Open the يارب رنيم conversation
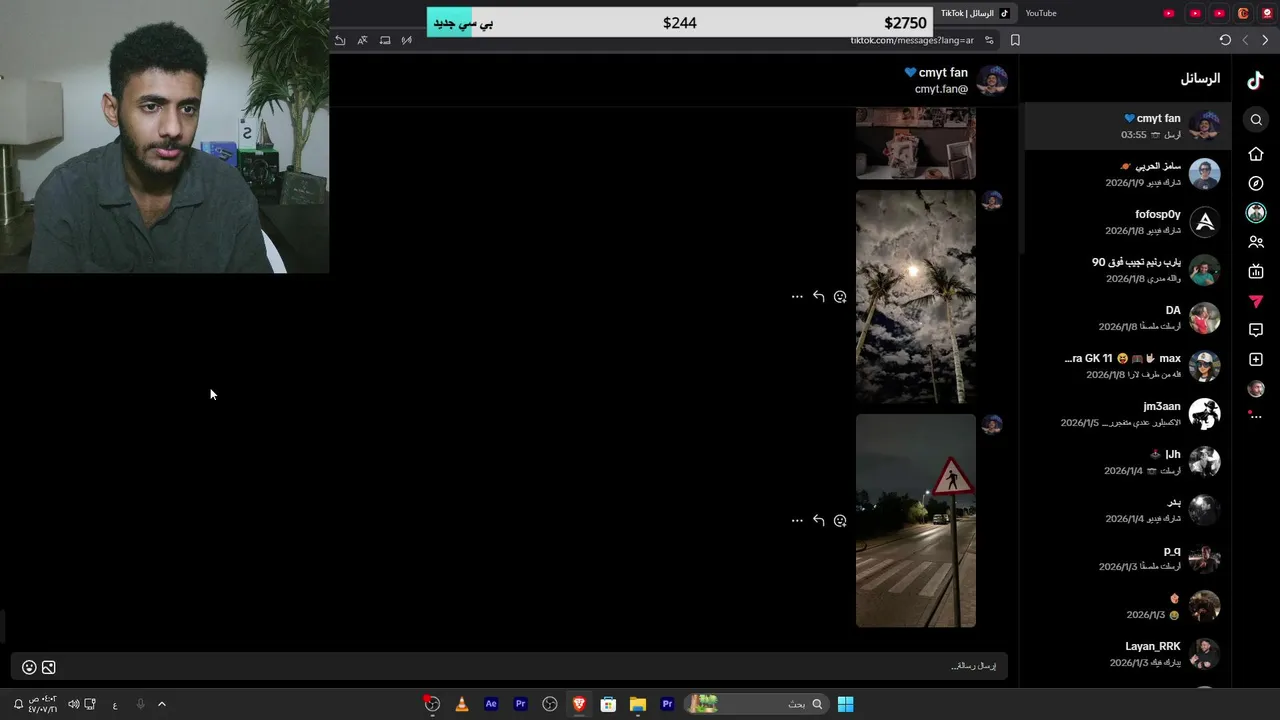This screenshot has width=1280, height=720. 1127,270
